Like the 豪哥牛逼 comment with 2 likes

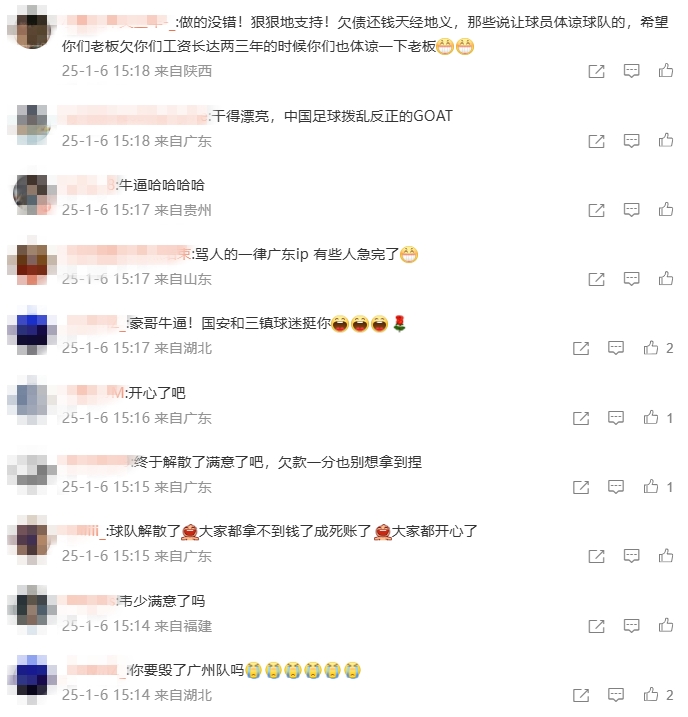click(651, 348)
